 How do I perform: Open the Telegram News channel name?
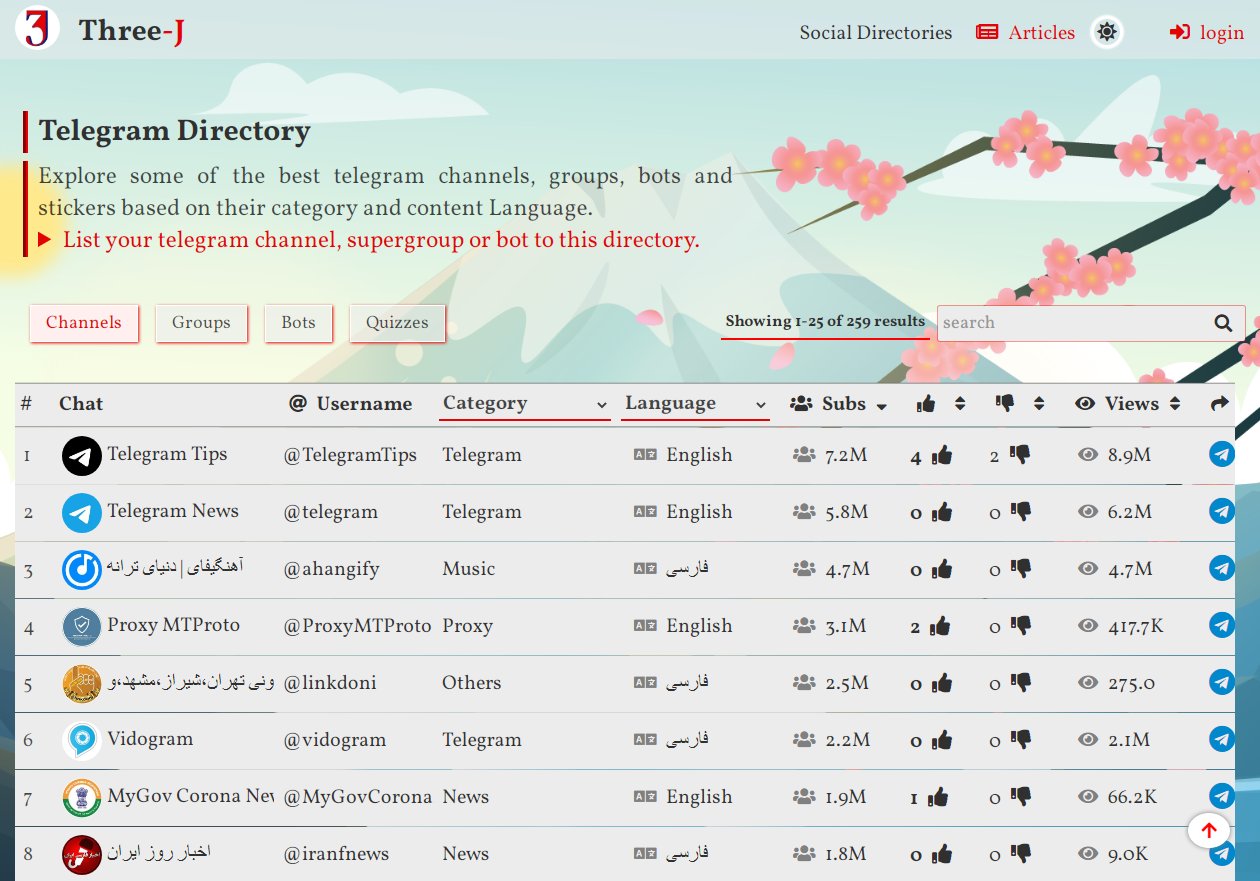tap(173, 511)
